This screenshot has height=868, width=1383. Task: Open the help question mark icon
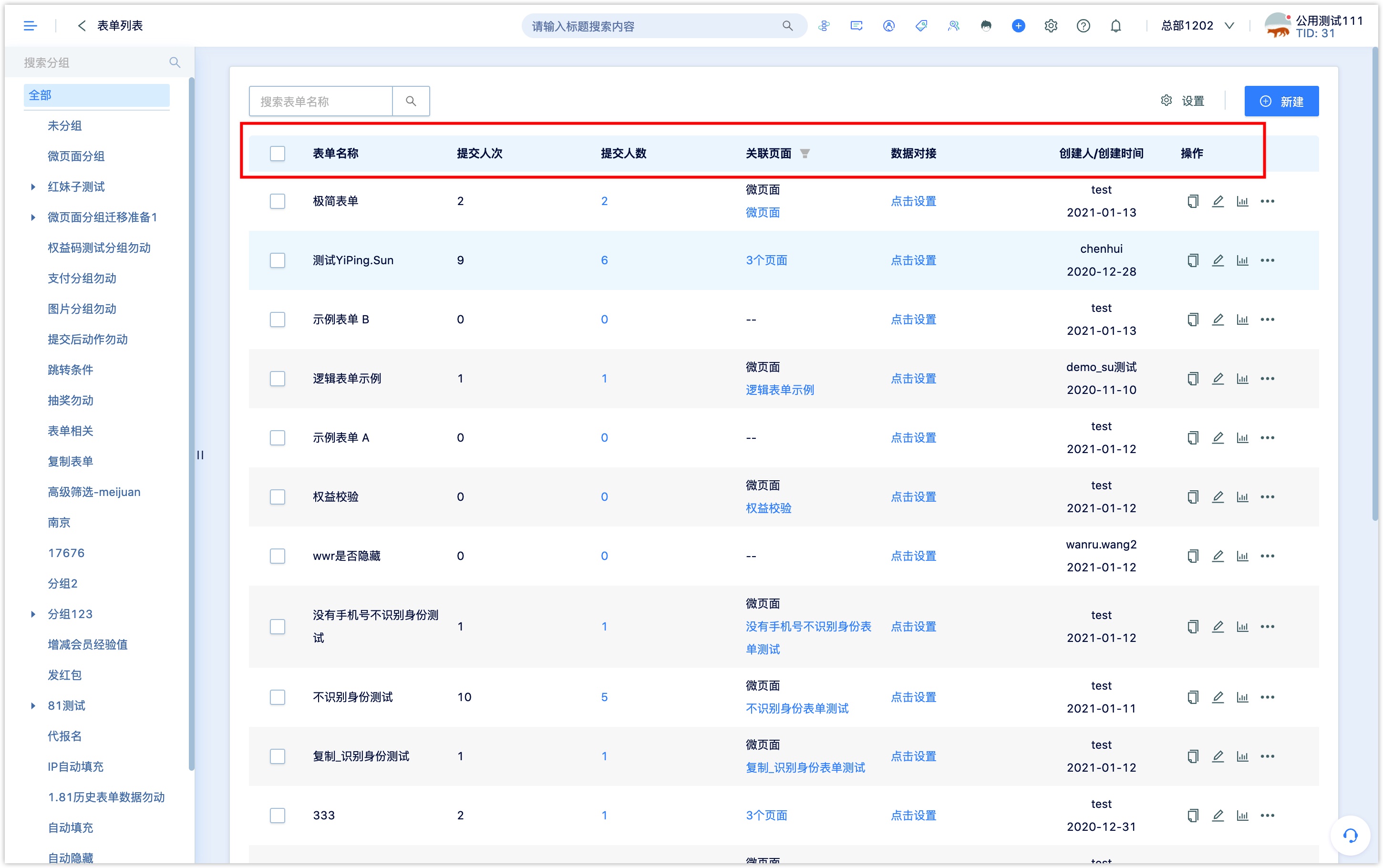tap(1083, 26)
